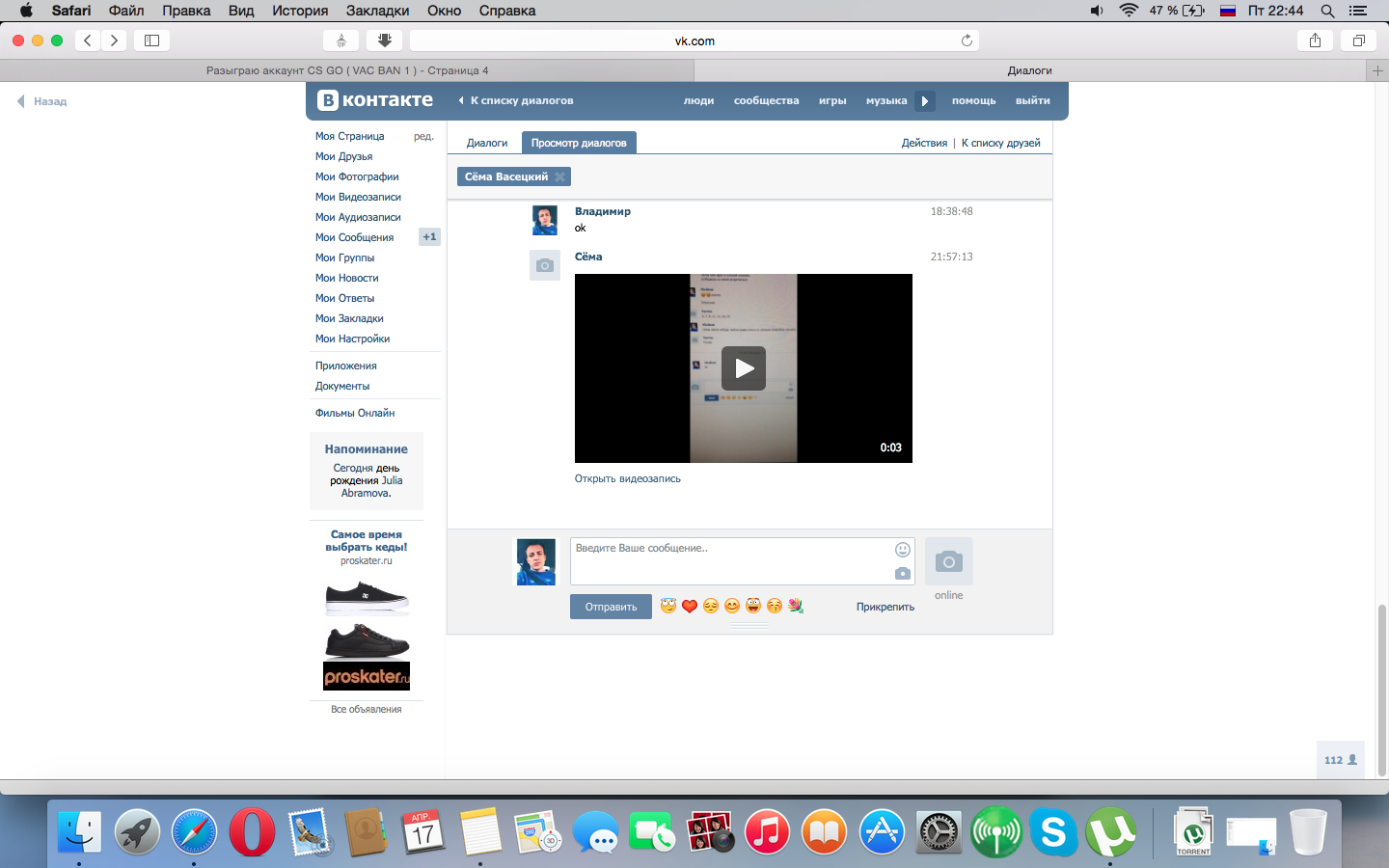The image size is (1389, 868).
Task: Open Finder from the Dock
Action: click(79, 831)
